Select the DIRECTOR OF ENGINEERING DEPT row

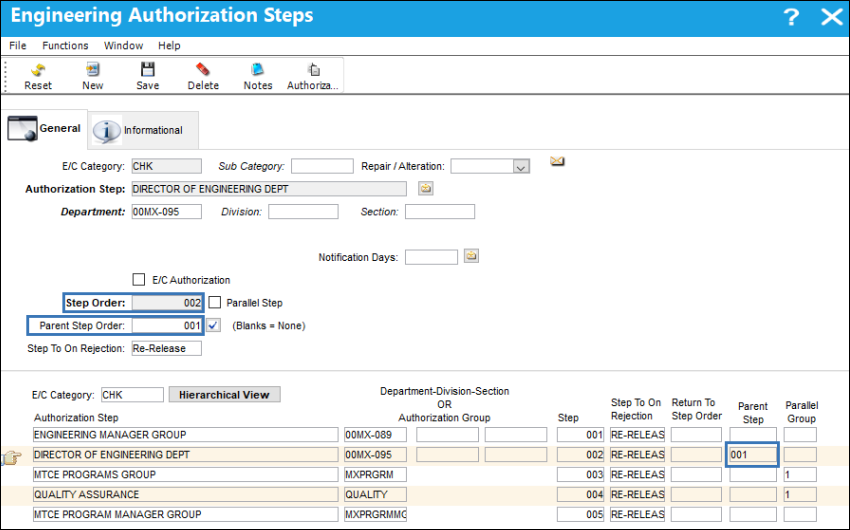pos(185,455)
